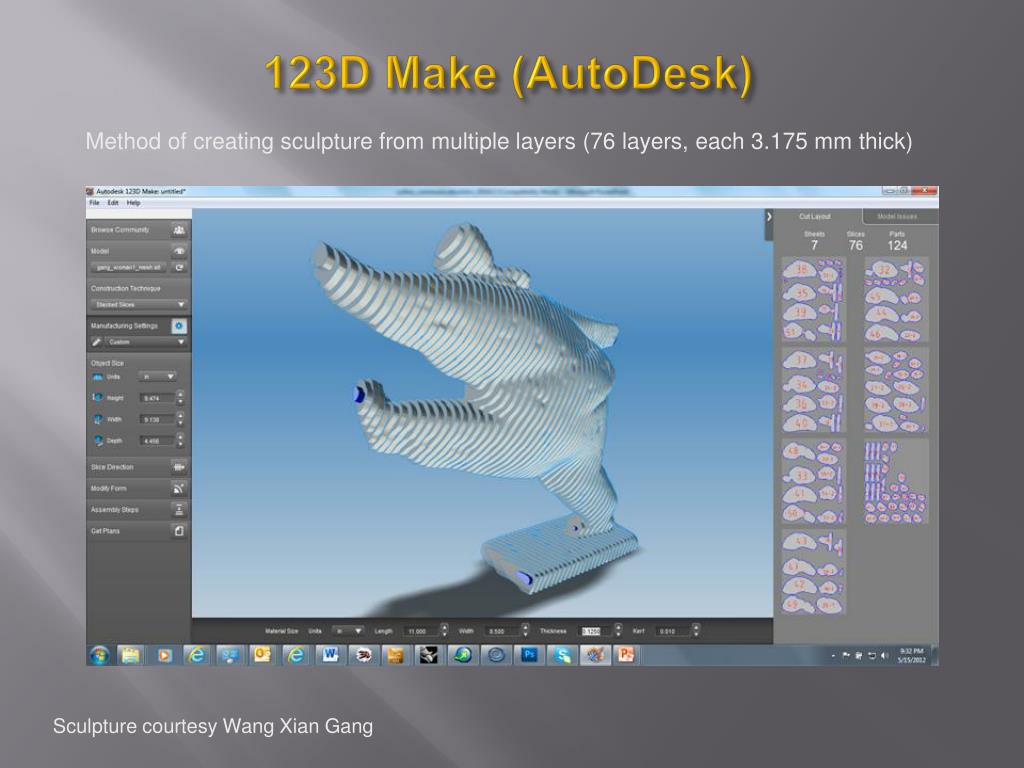The height and width of the screenshot is (768, 1024).
Task: Click the Get Plans label
Action: [105, 531]
